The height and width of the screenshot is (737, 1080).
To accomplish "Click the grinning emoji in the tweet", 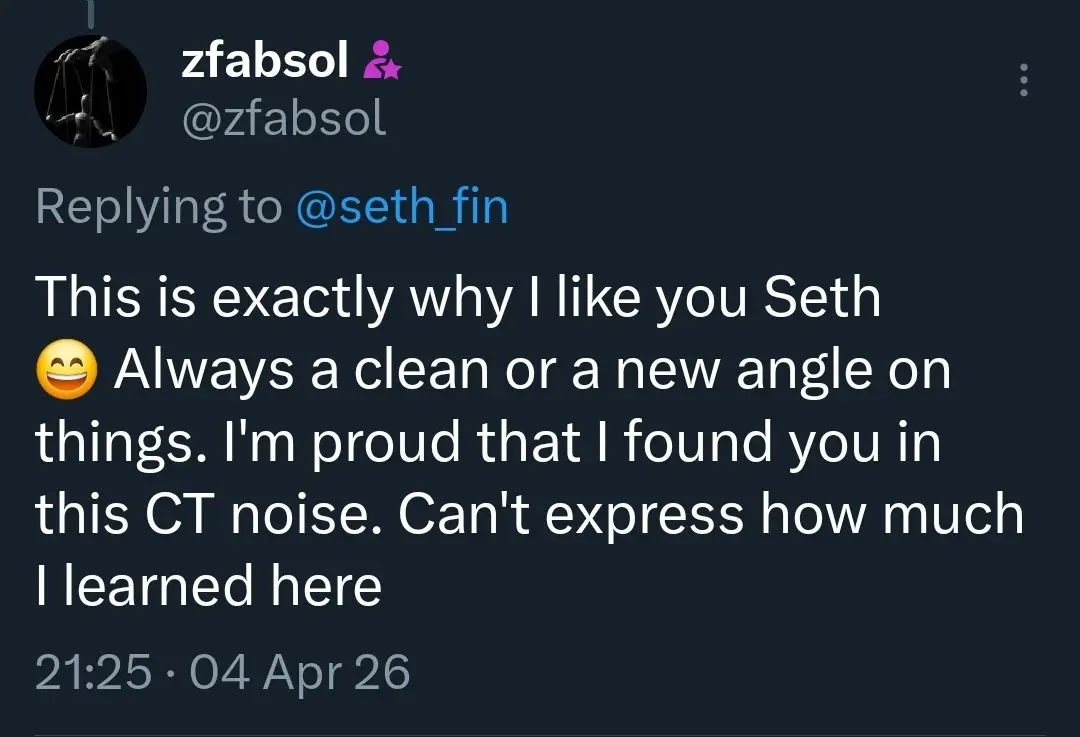I will click(66, 373).
